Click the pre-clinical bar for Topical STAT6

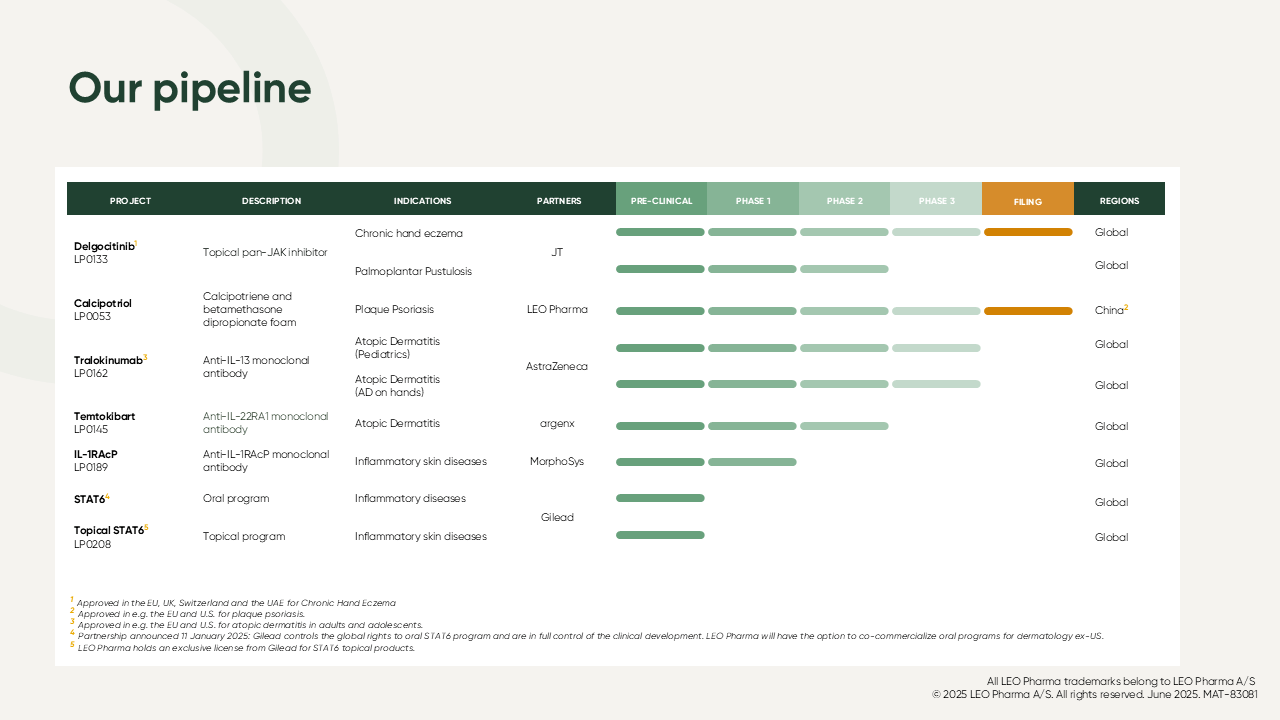(x=660, y=535)
